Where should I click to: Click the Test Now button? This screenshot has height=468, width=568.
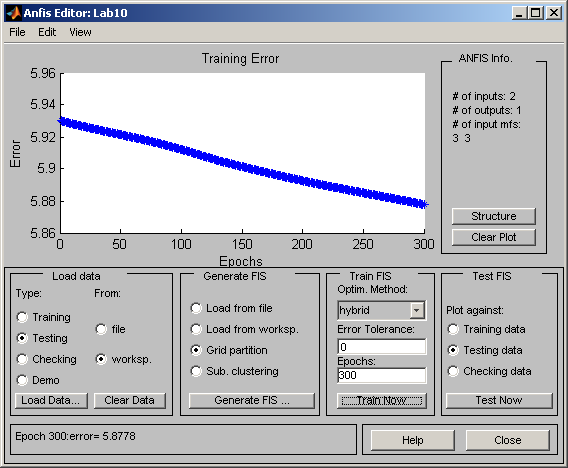point(499,401)
